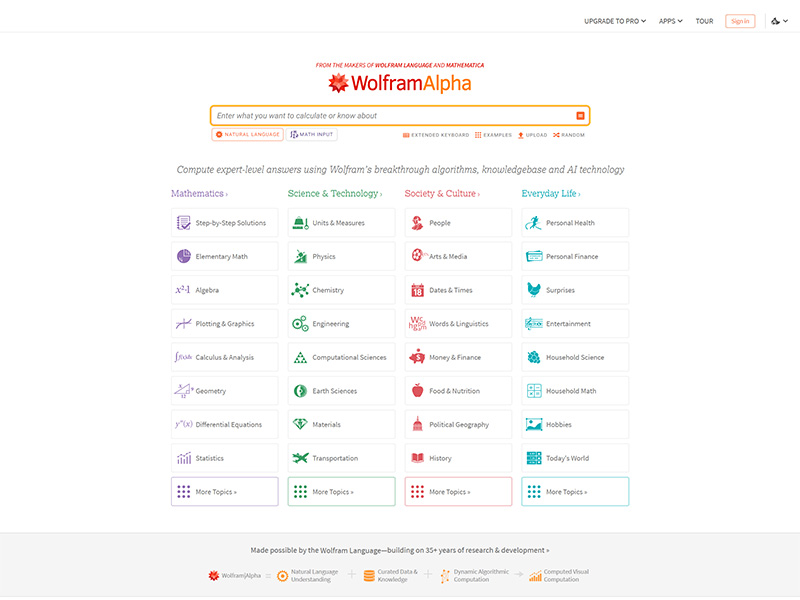Enable Natural Language input mode

point(246,134)
